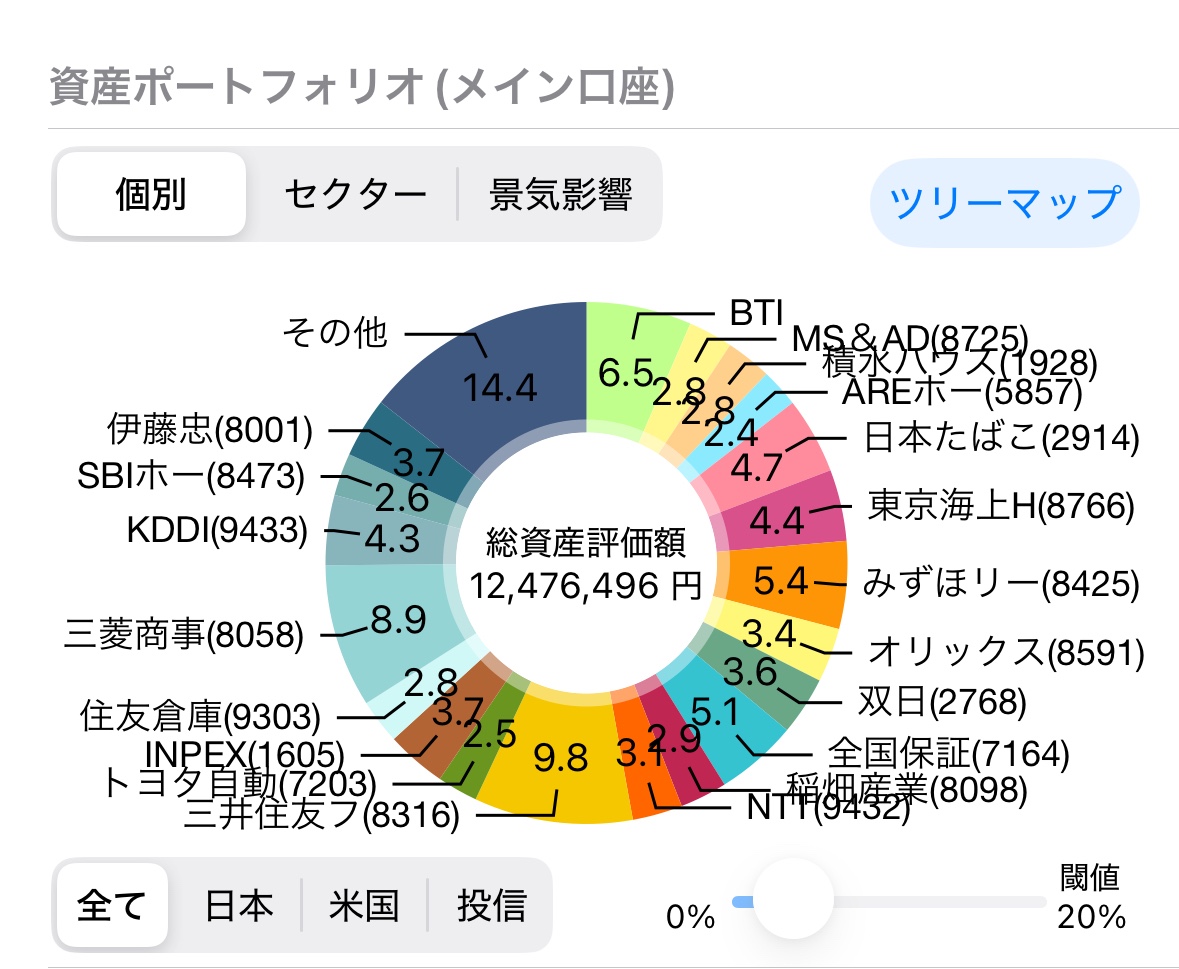Image resolution: width=1179 pixels, height=969 pixels.
Task: Show only 投信 holdings
Action: [491, 906]
